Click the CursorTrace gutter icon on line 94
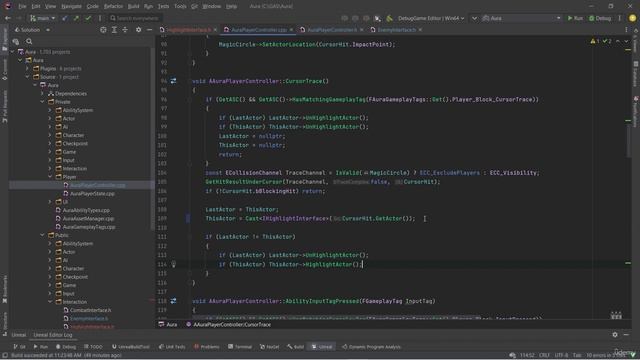 click(173, 81)
